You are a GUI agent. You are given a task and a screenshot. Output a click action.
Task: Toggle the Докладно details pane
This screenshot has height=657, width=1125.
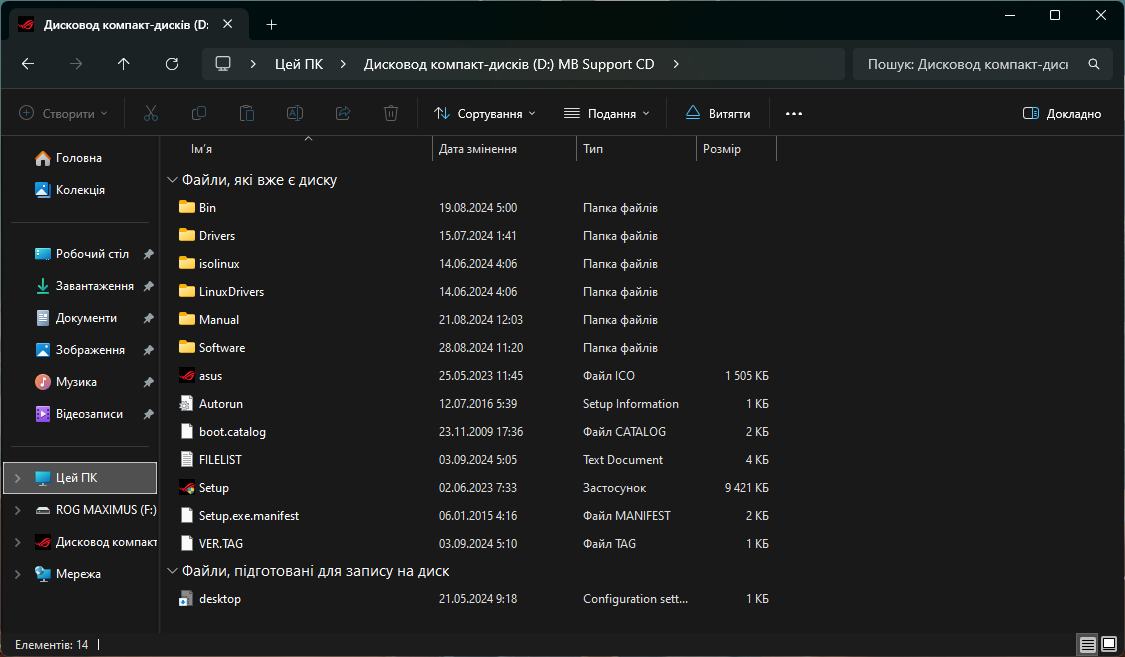[1062, 114]
